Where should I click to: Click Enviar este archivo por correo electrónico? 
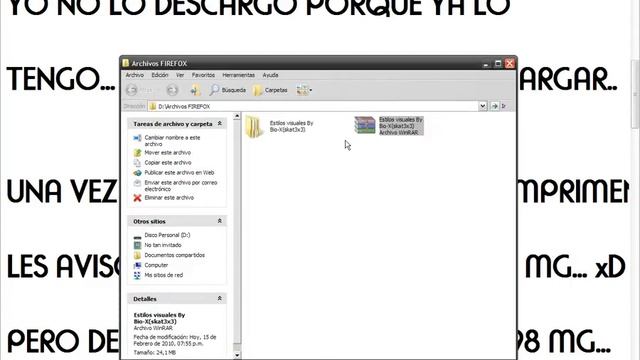point(181,186)
